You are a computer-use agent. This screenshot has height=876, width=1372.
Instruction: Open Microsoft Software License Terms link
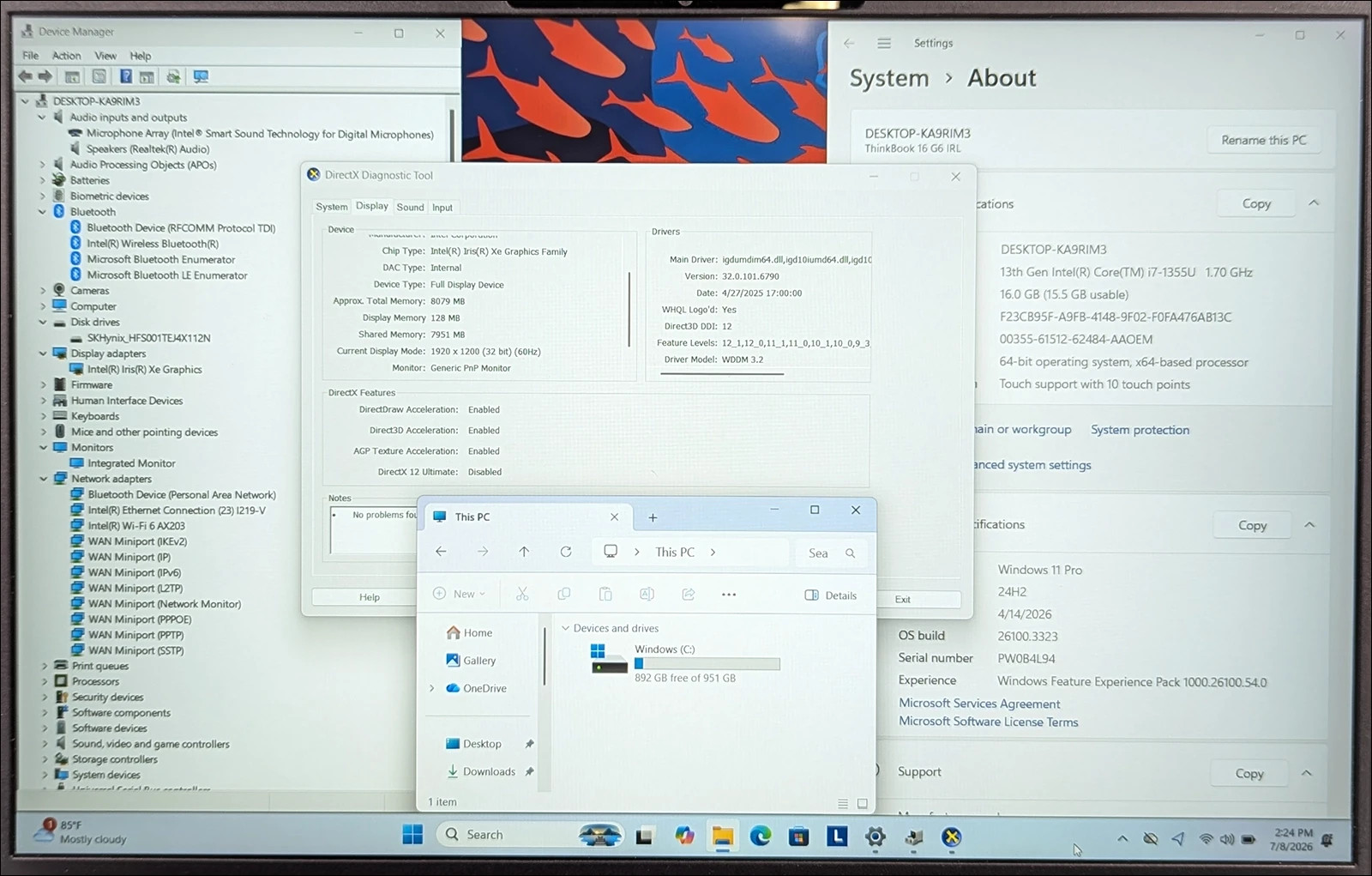click(988, 722)
